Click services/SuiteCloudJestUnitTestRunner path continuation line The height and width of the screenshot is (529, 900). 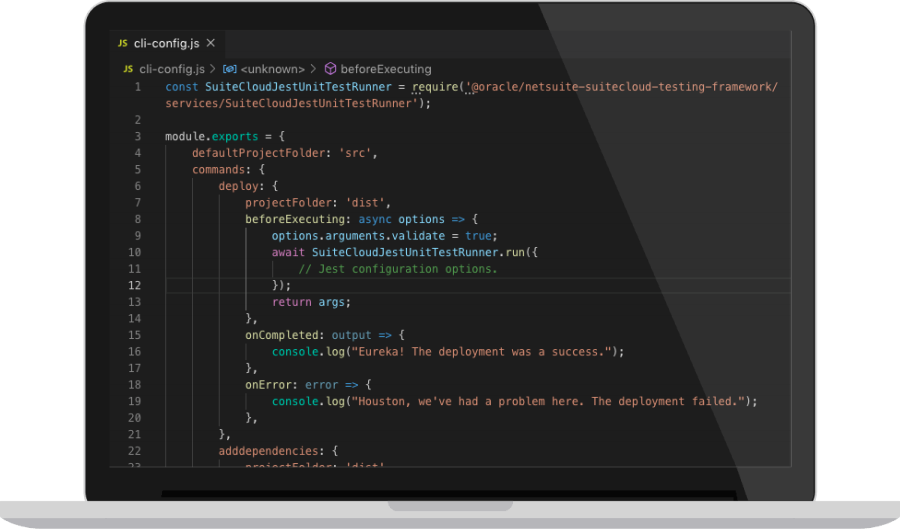click(x=292, y=104)
